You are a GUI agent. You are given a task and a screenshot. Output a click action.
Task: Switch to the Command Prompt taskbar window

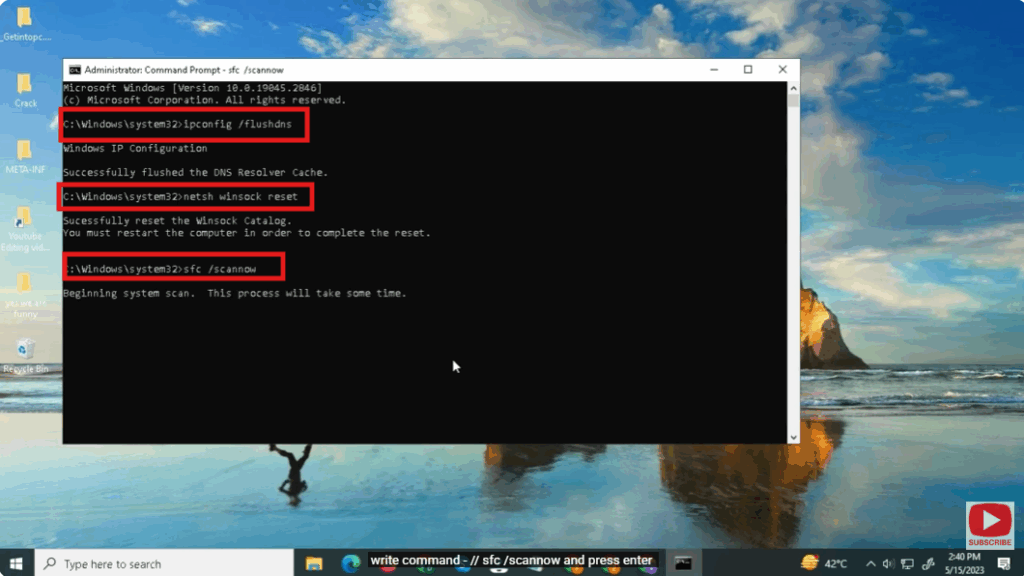[x=683, y=562]
